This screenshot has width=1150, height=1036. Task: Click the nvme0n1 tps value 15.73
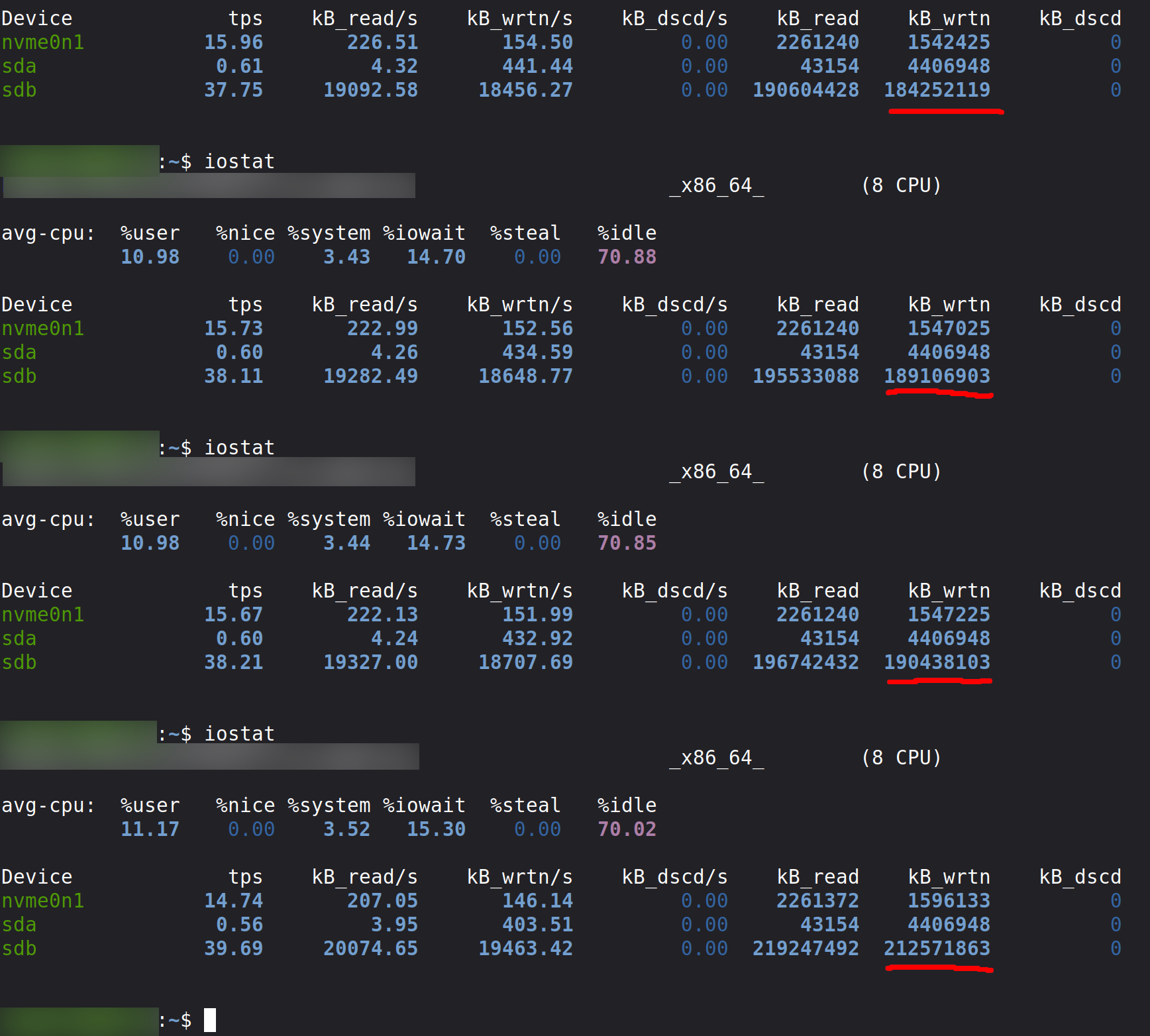(x=233, y=329)
